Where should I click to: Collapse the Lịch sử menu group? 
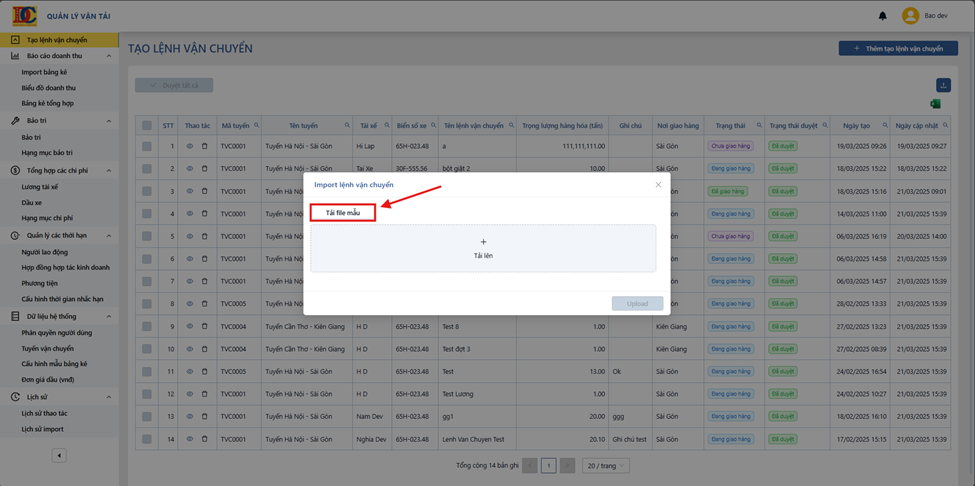(x=109, y=397)
